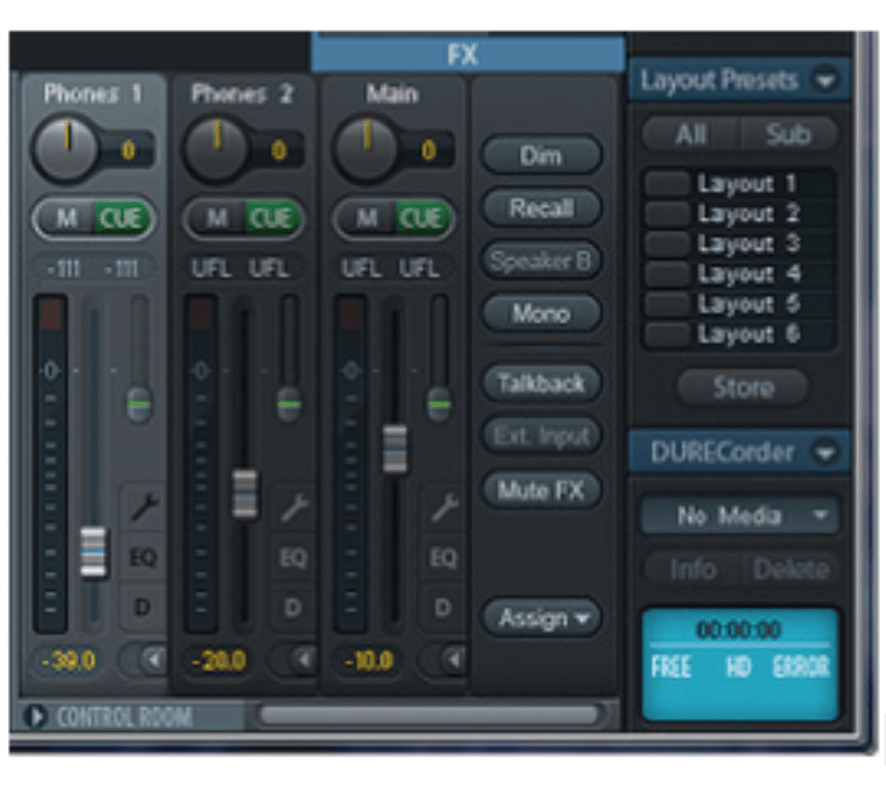Open the No Media dropdown
This screenshot has width=886, height=788.
click(x=740, y=516)
